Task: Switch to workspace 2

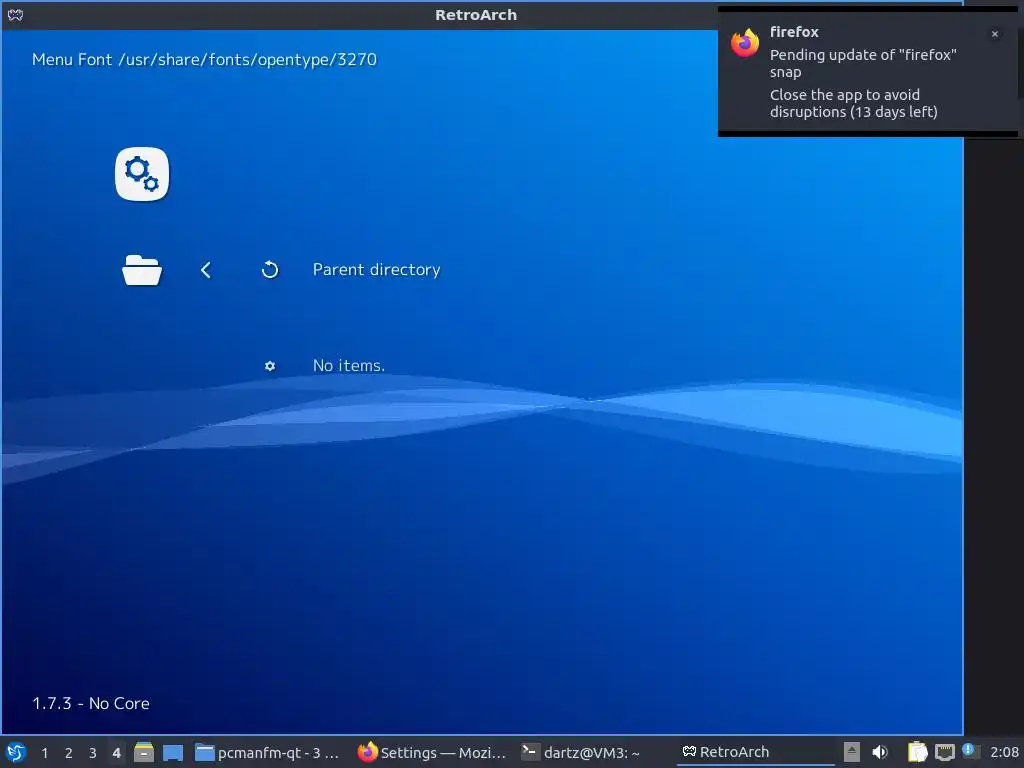Action: point(69,753)
